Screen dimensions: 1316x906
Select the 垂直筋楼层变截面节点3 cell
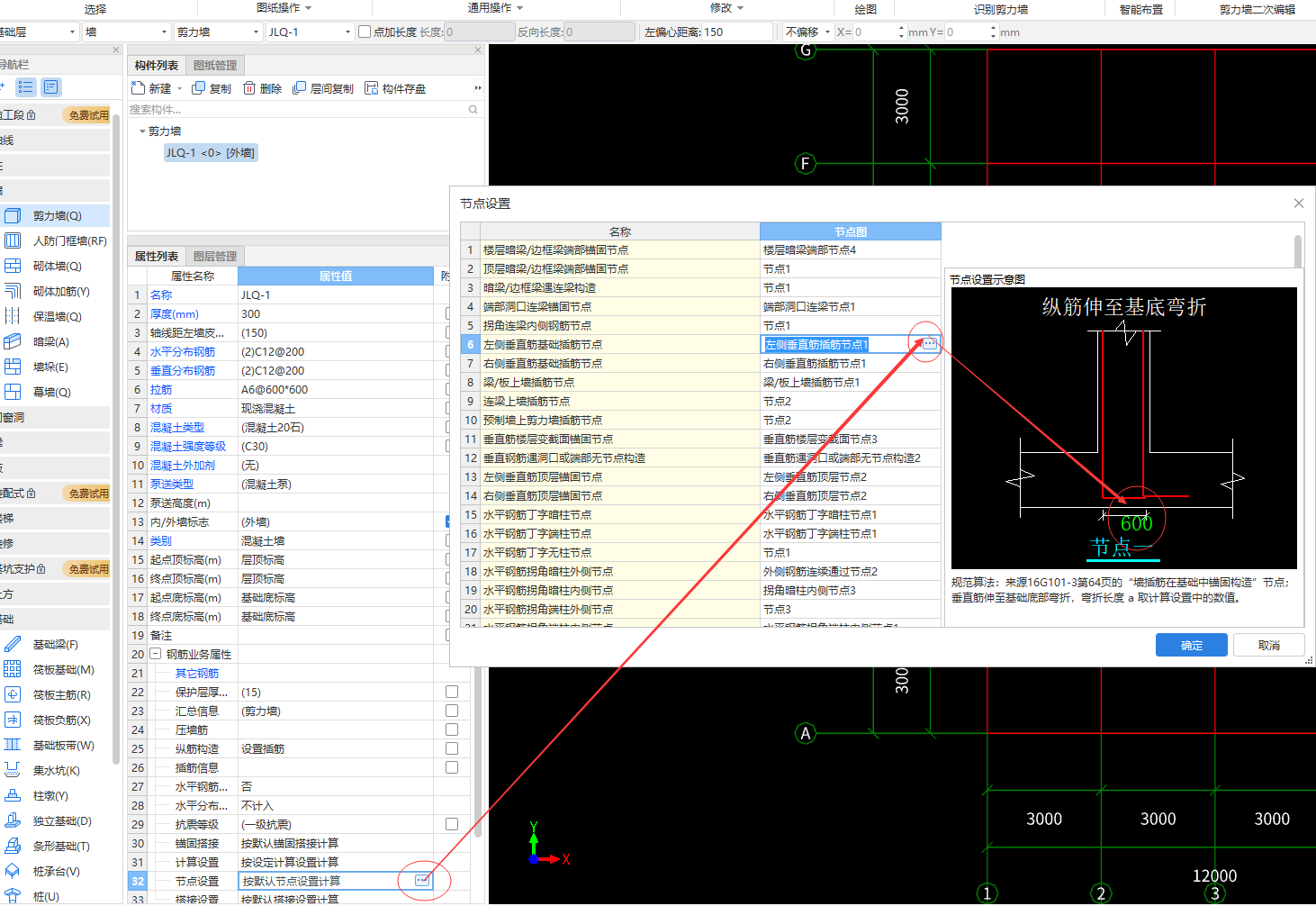point(851,439)
